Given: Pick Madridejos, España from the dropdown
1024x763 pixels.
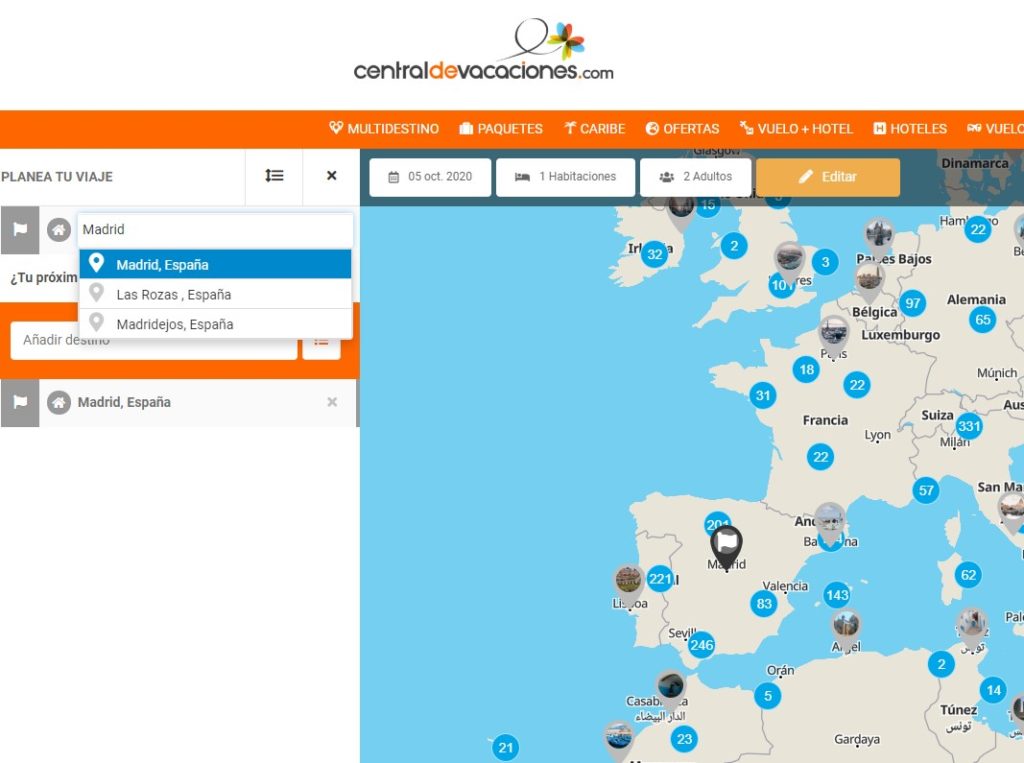Looking at the screenshot, I should [x=215, y=324].
